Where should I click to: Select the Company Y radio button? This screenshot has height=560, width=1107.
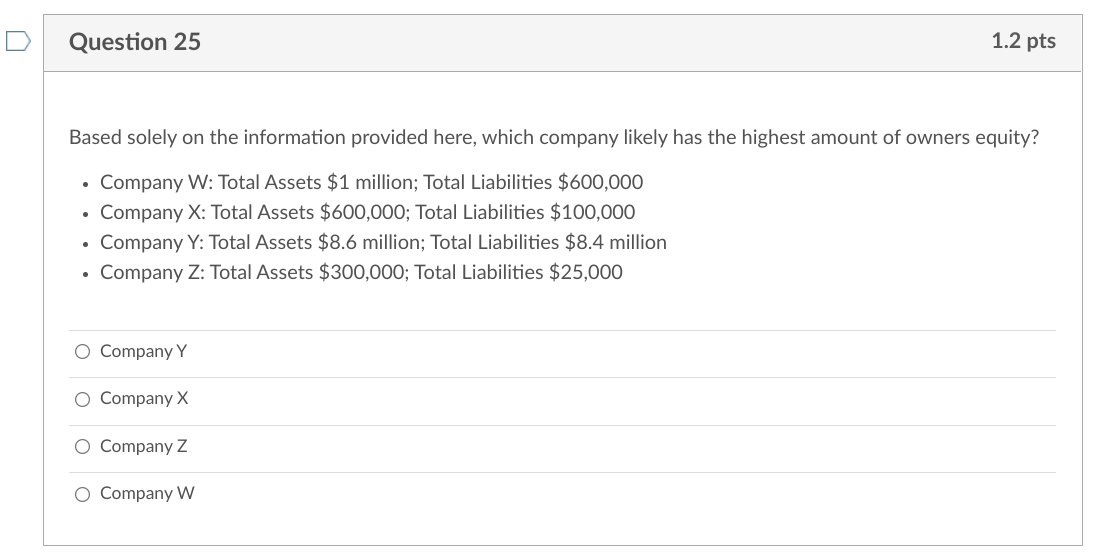pos(83,351)
